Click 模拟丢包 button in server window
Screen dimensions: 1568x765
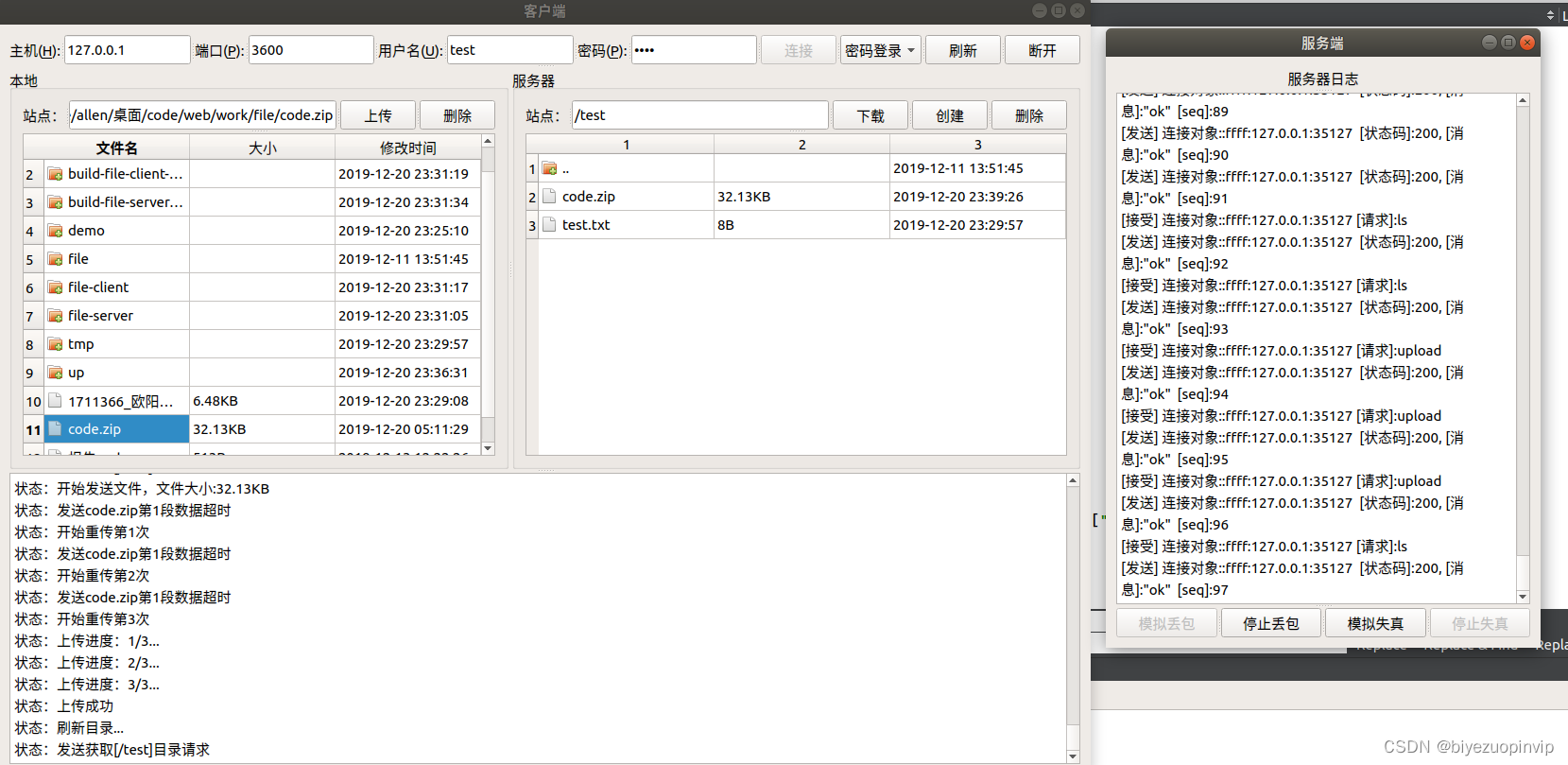(x=1166, y=623)
